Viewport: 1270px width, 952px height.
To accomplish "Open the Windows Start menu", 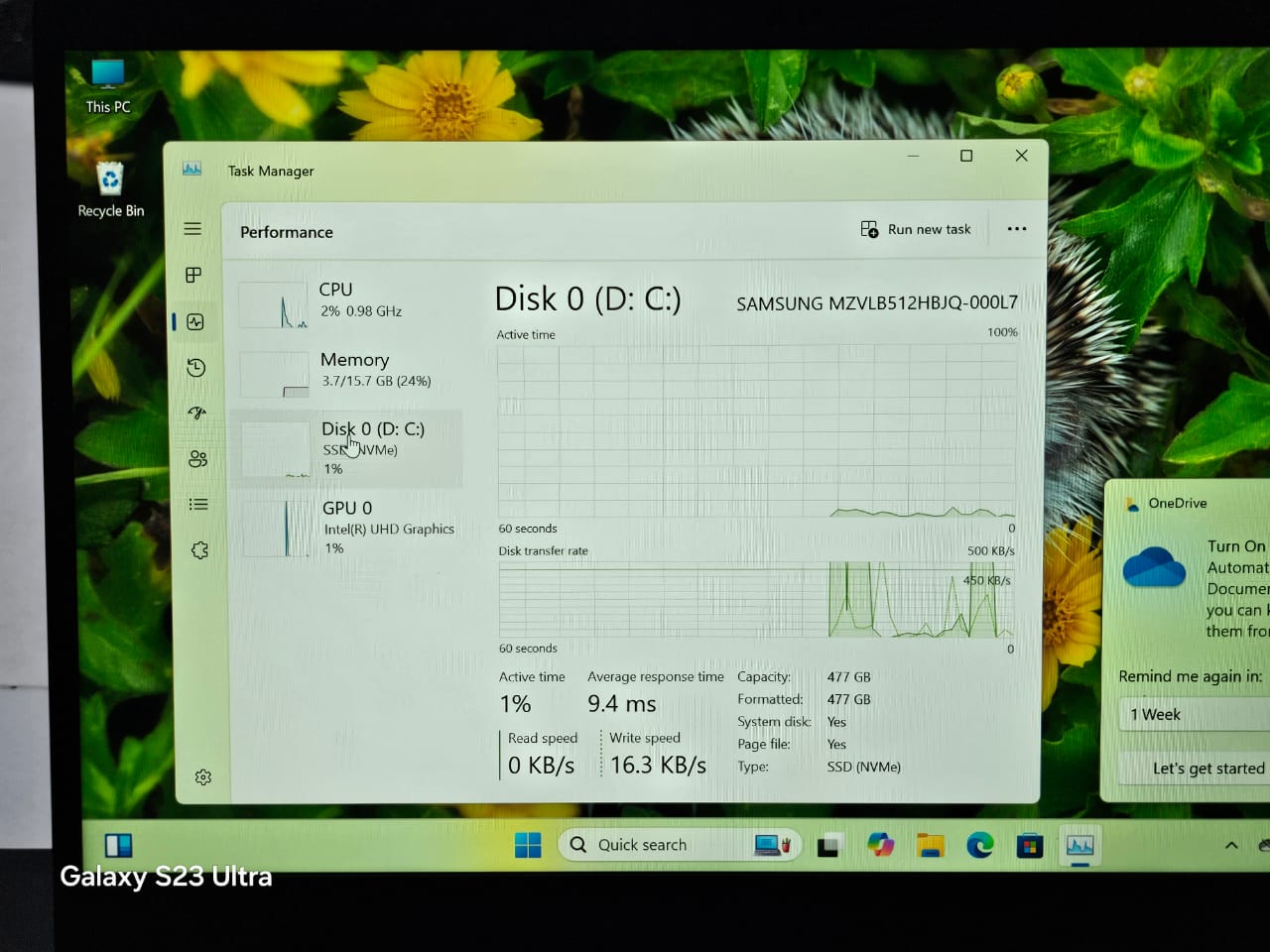I will pos(528,845).
